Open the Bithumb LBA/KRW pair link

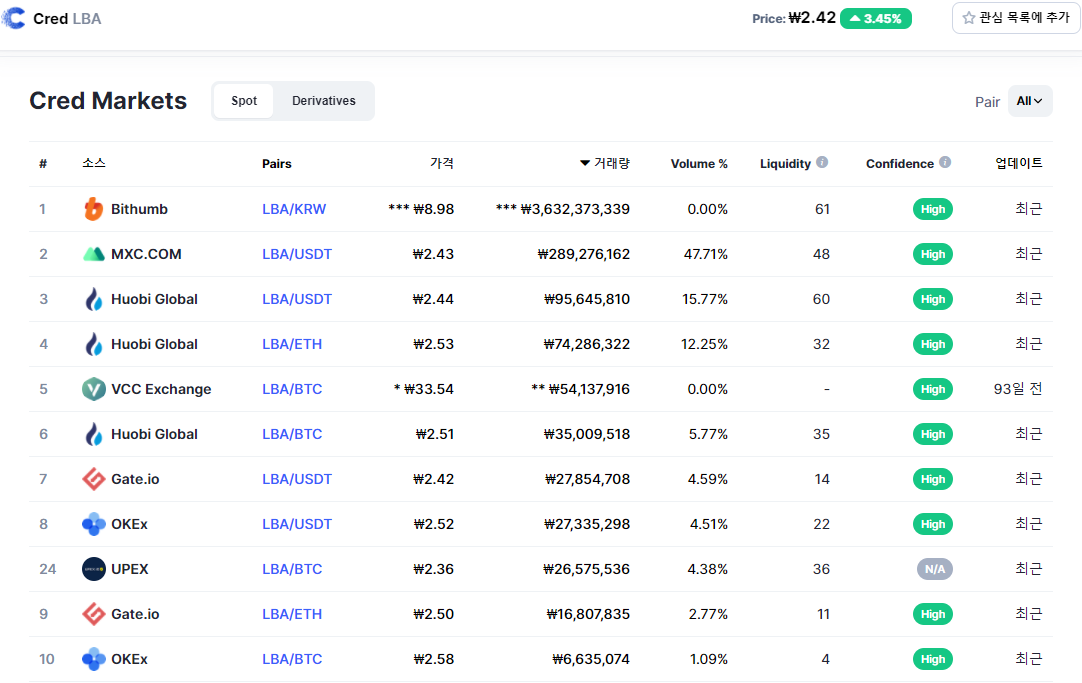[x=294, y=209]
